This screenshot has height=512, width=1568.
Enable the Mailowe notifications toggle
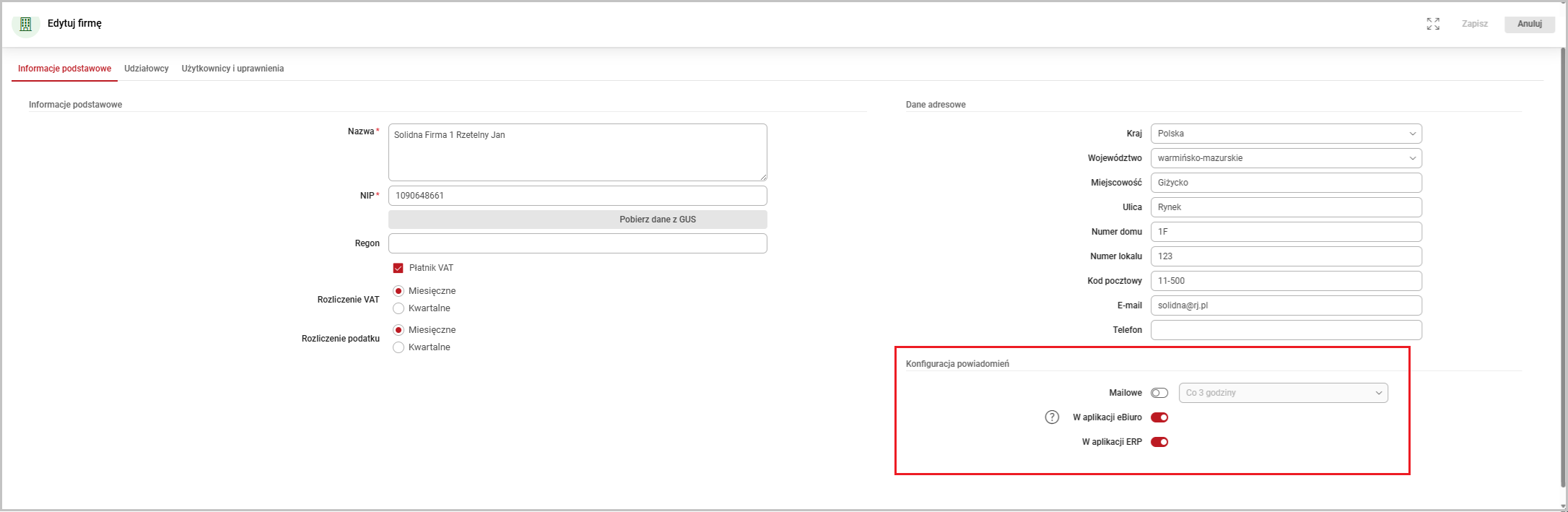1159,393
